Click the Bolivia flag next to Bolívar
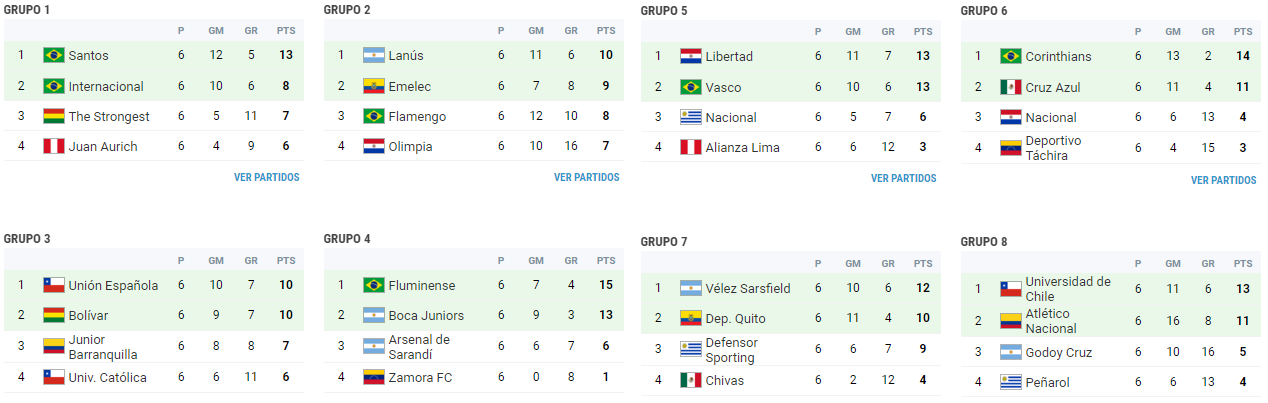The image size is (1268, 403). 53,315
